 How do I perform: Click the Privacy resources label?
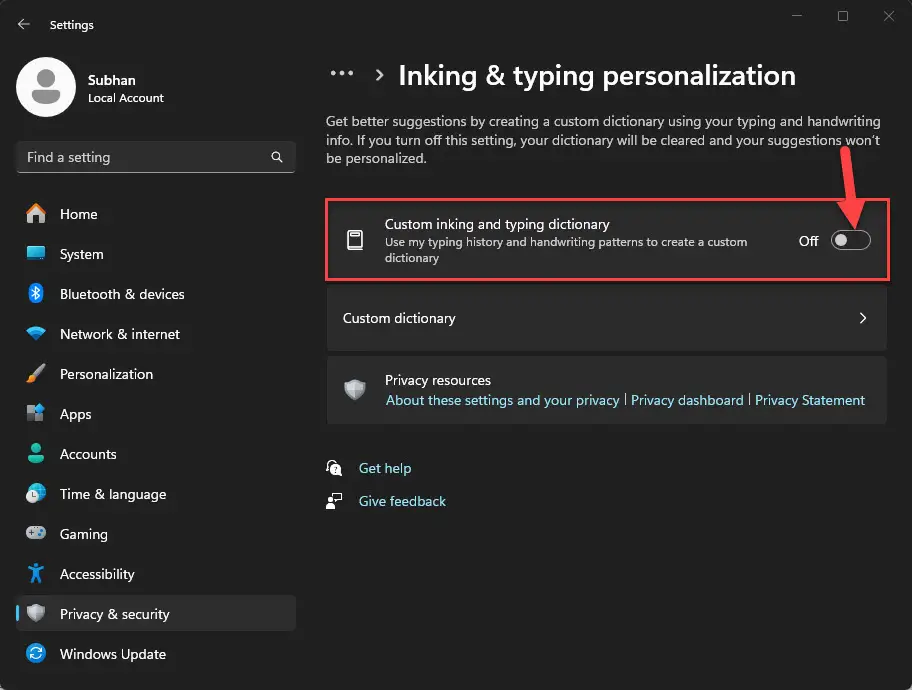tap(438, 380)
